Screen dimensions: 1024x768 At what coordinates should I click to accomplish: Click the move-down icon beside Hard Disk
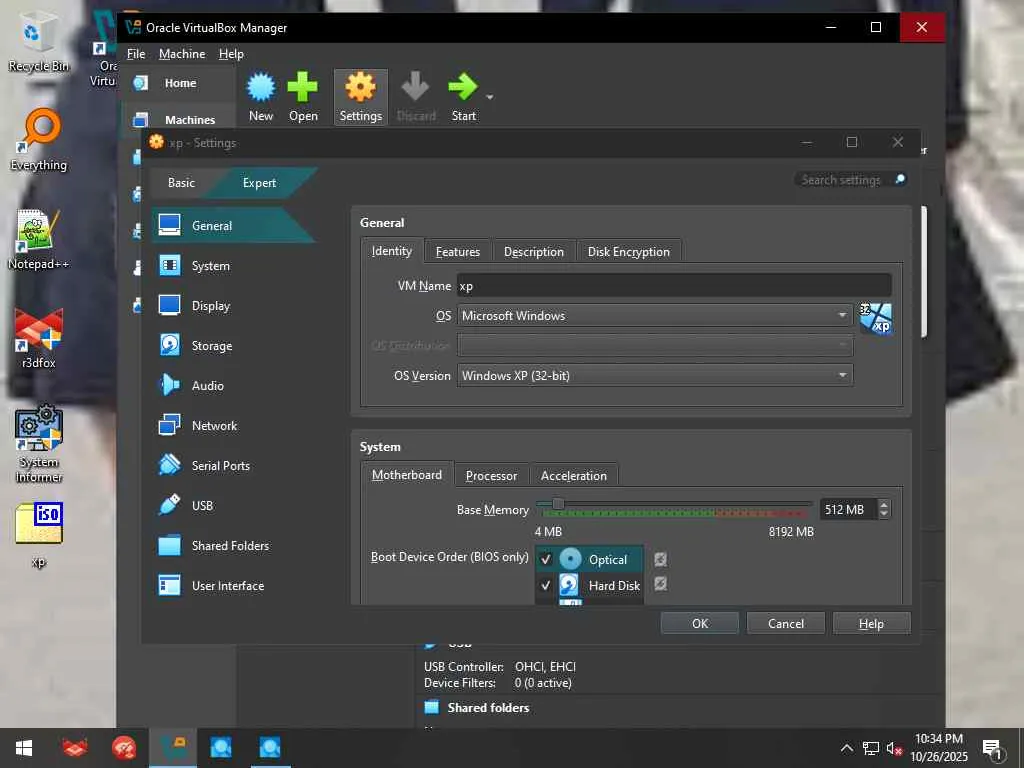click(660, 583)
